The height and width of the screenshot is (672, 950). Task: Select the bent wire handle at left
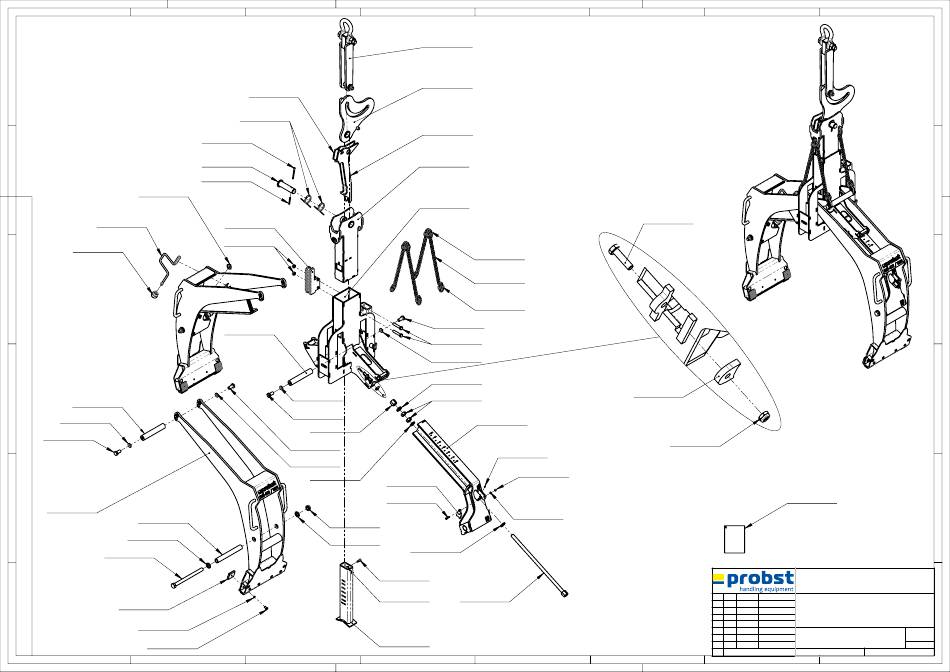[x=164, y=266]
